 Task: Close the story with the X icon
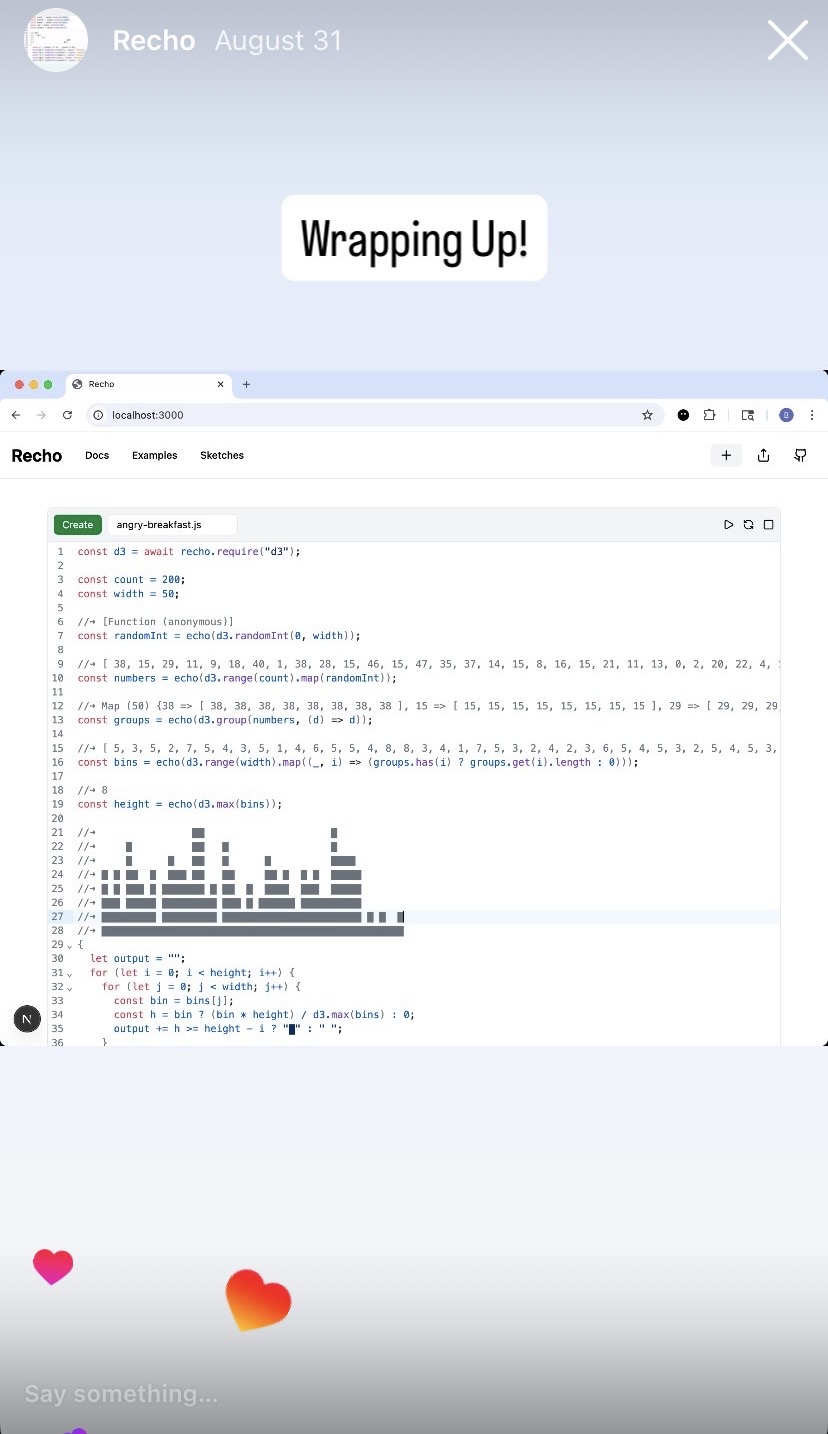click(x=787, y=41)
